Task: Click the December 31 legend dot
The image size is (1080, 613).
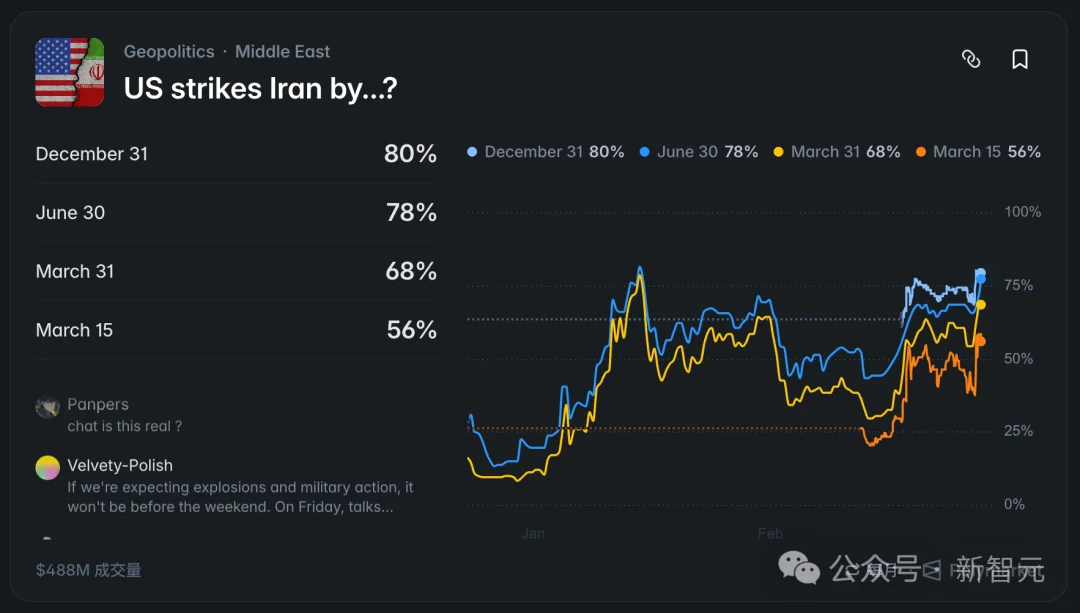Action: [x=472, y=152]
